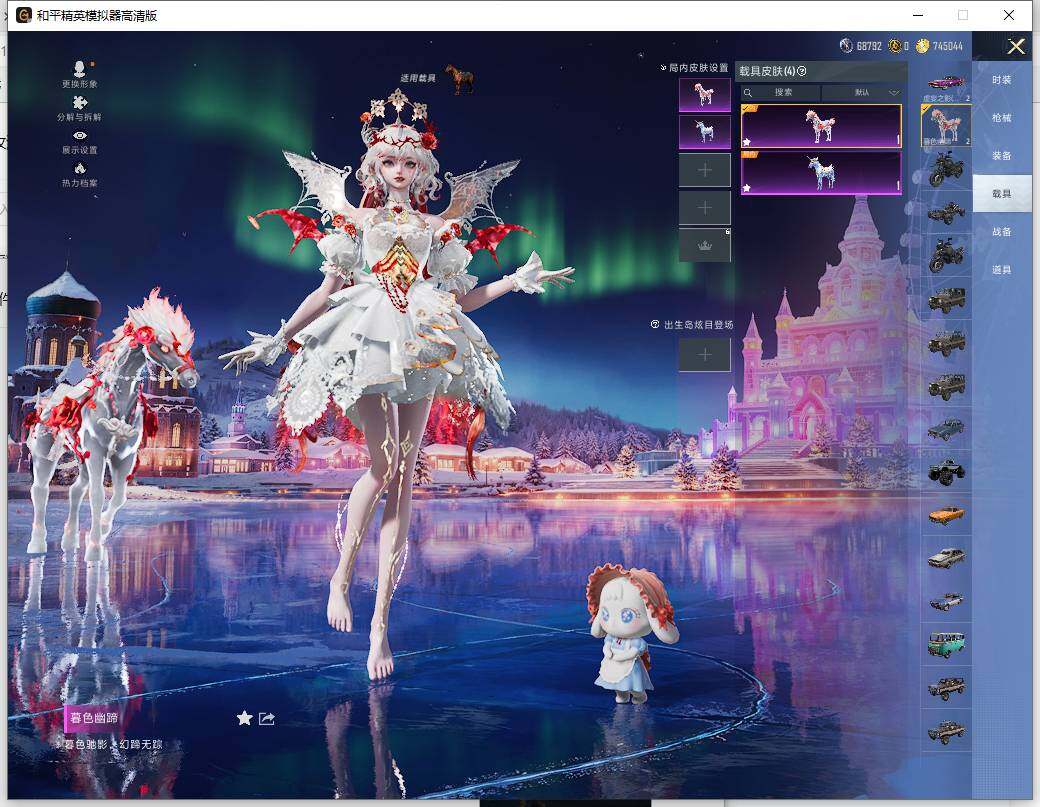Switch to the 时装 tab
The image size is (1040, 807).
coord(1002,80)
